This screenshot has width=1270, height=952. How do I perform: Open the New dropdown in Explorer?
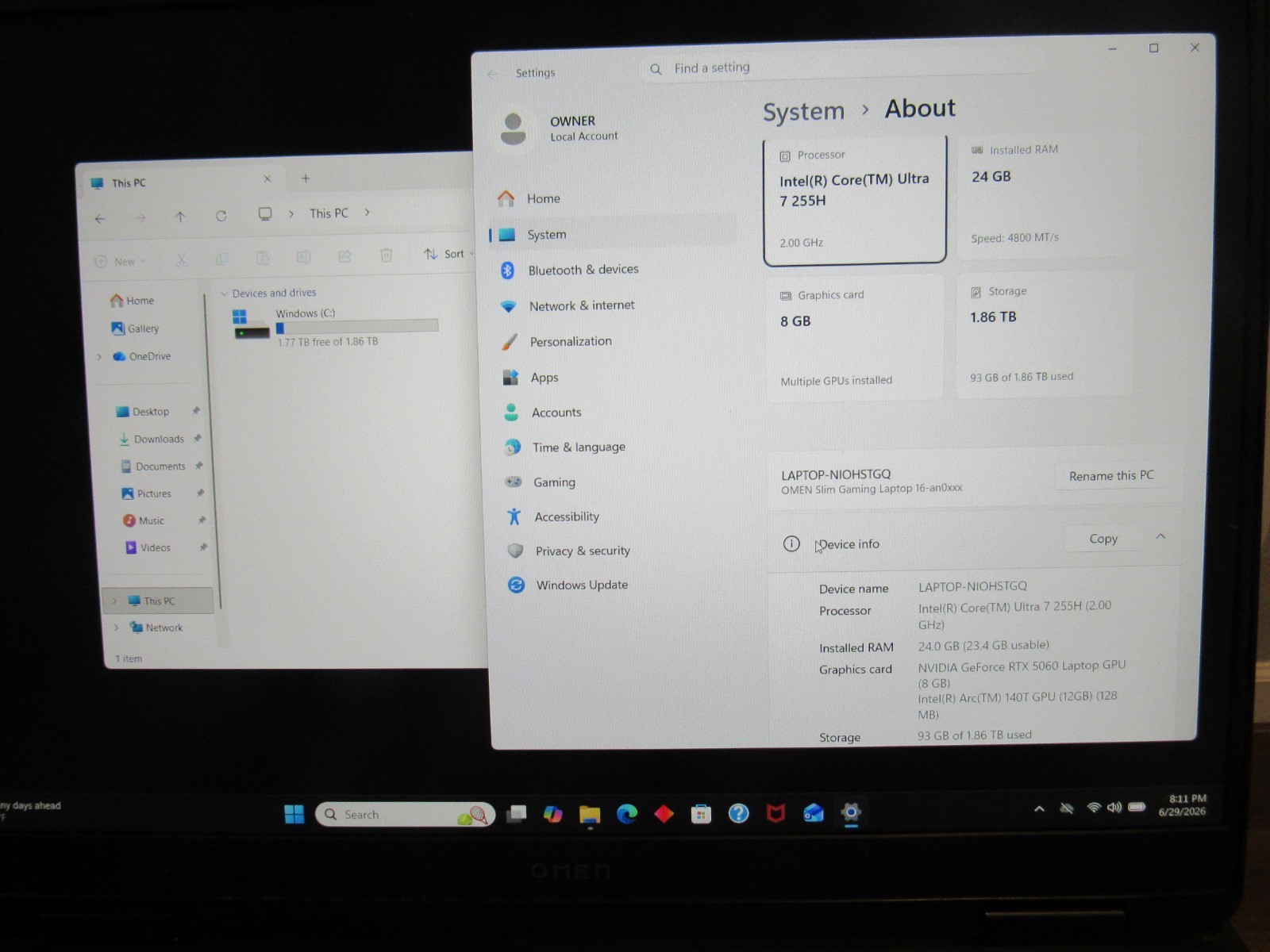[121, 261]
